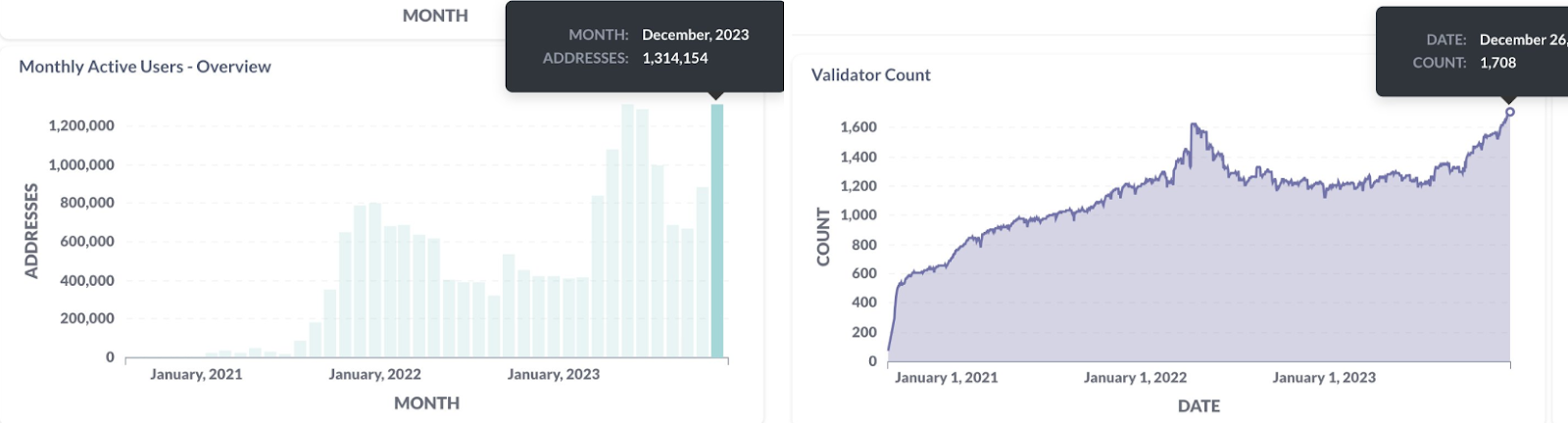Click the COUNT y-axis title
1568x424 pixels.
point(823,237)
